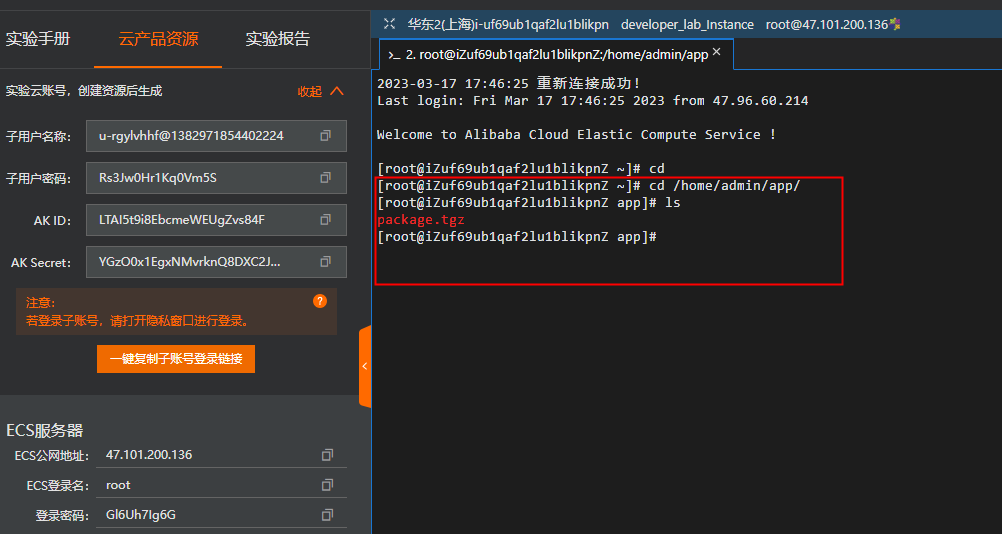Viewport: 1002px width, 534px height.
Task: Click the fullscreen expand icon in terminal header
Action: point(389,24)
